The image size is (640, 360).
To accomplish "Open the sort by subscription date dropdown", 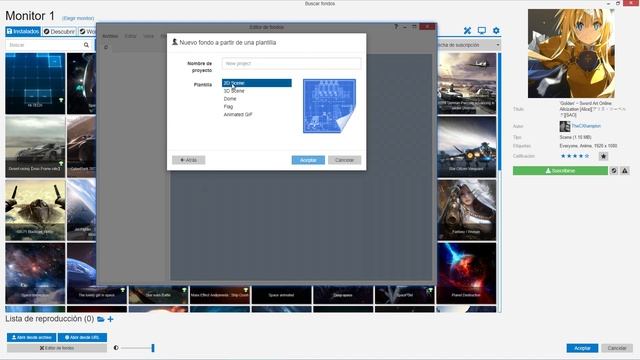I will pos(469,45).
